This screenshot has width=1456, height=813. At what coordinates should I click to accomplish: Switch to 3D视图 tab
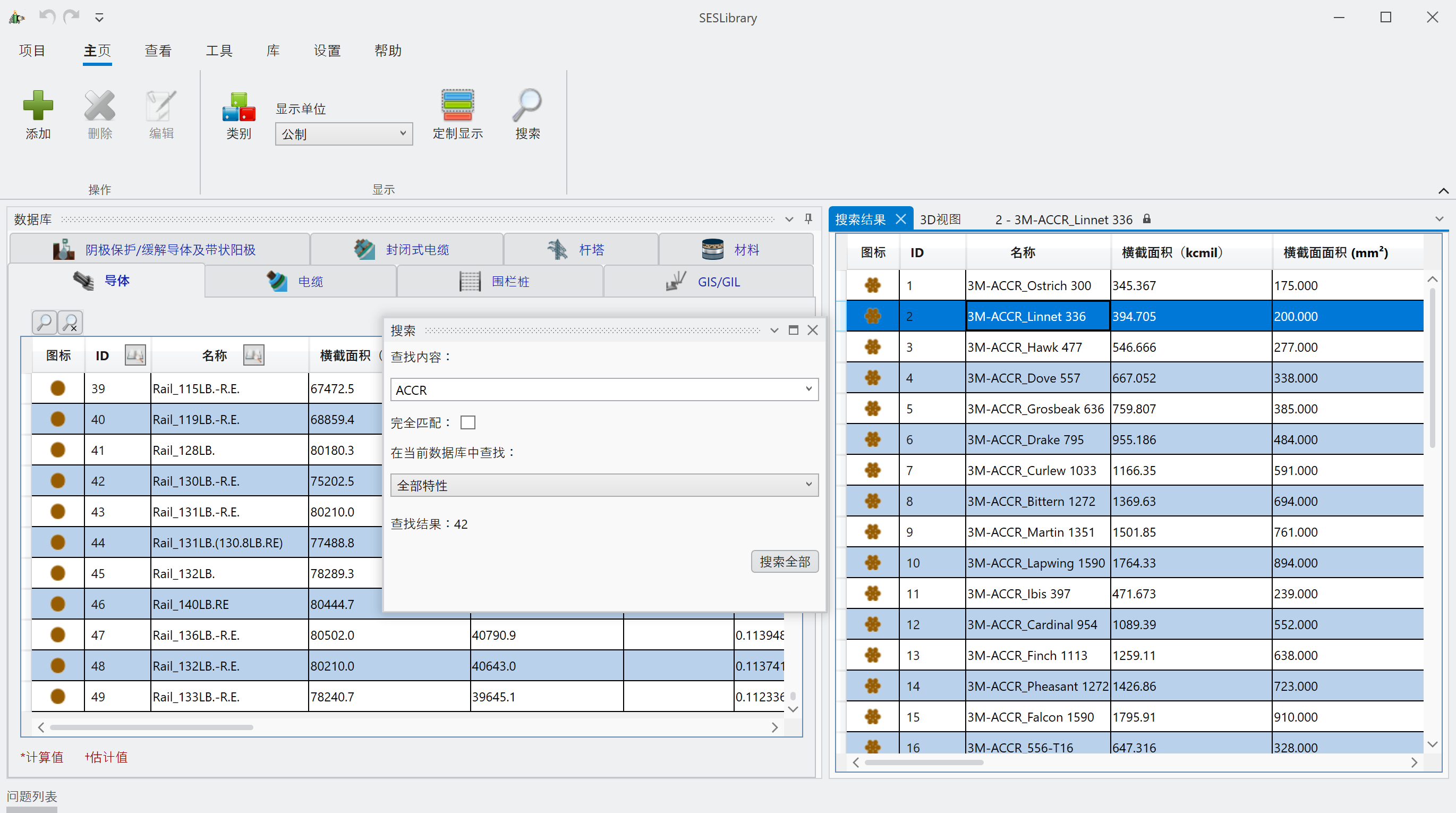click(x=940, y=219)
